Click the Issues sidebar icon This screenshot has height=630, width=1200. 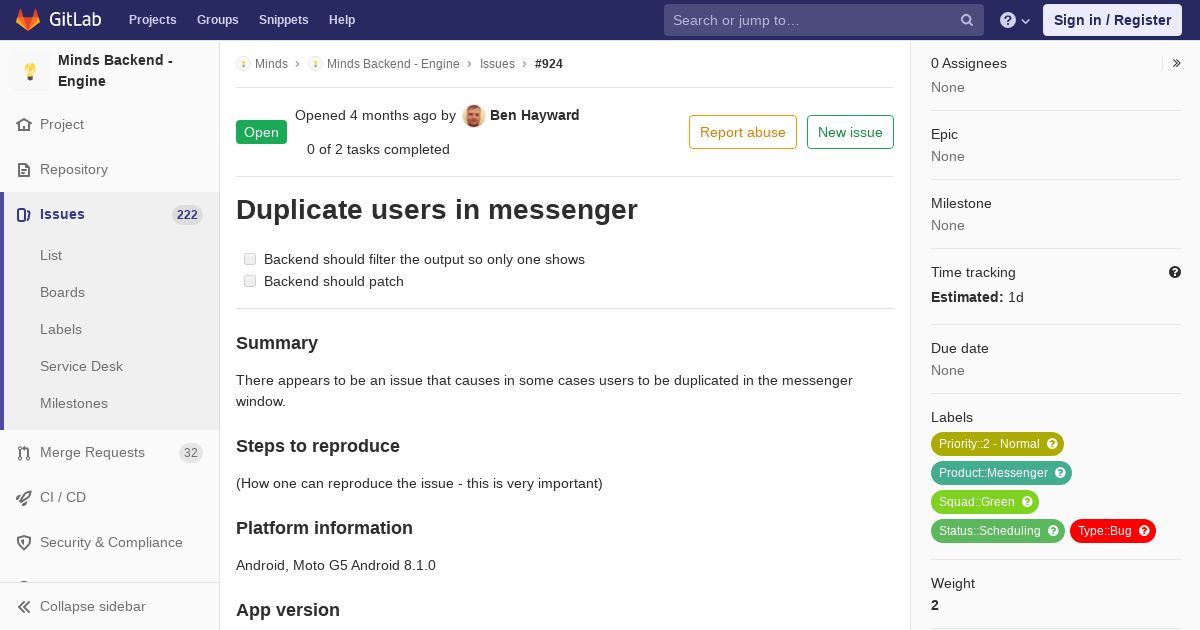24,215
